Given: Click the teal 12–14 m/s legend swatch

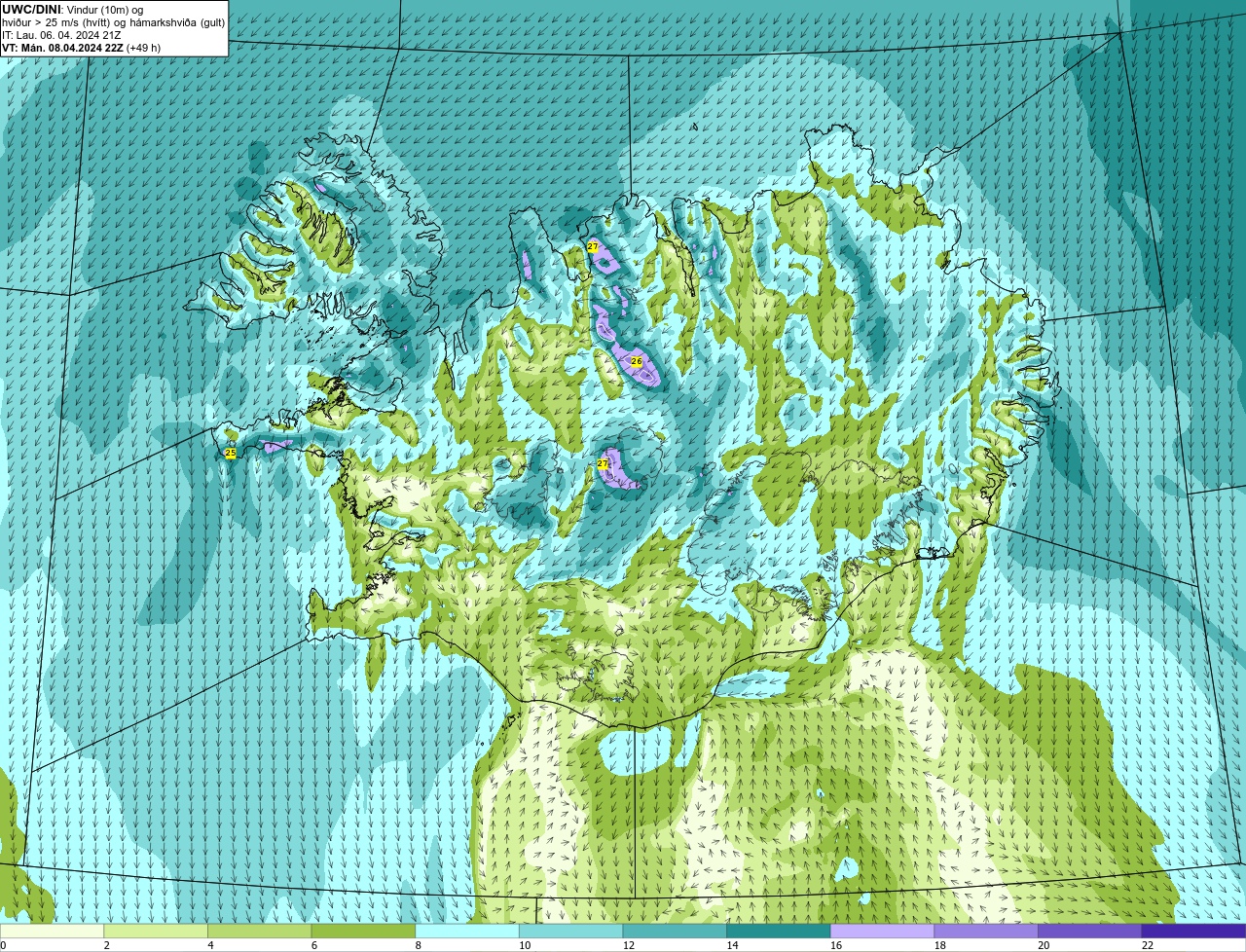Looking at the screenshot, I should tap(675, 931).
